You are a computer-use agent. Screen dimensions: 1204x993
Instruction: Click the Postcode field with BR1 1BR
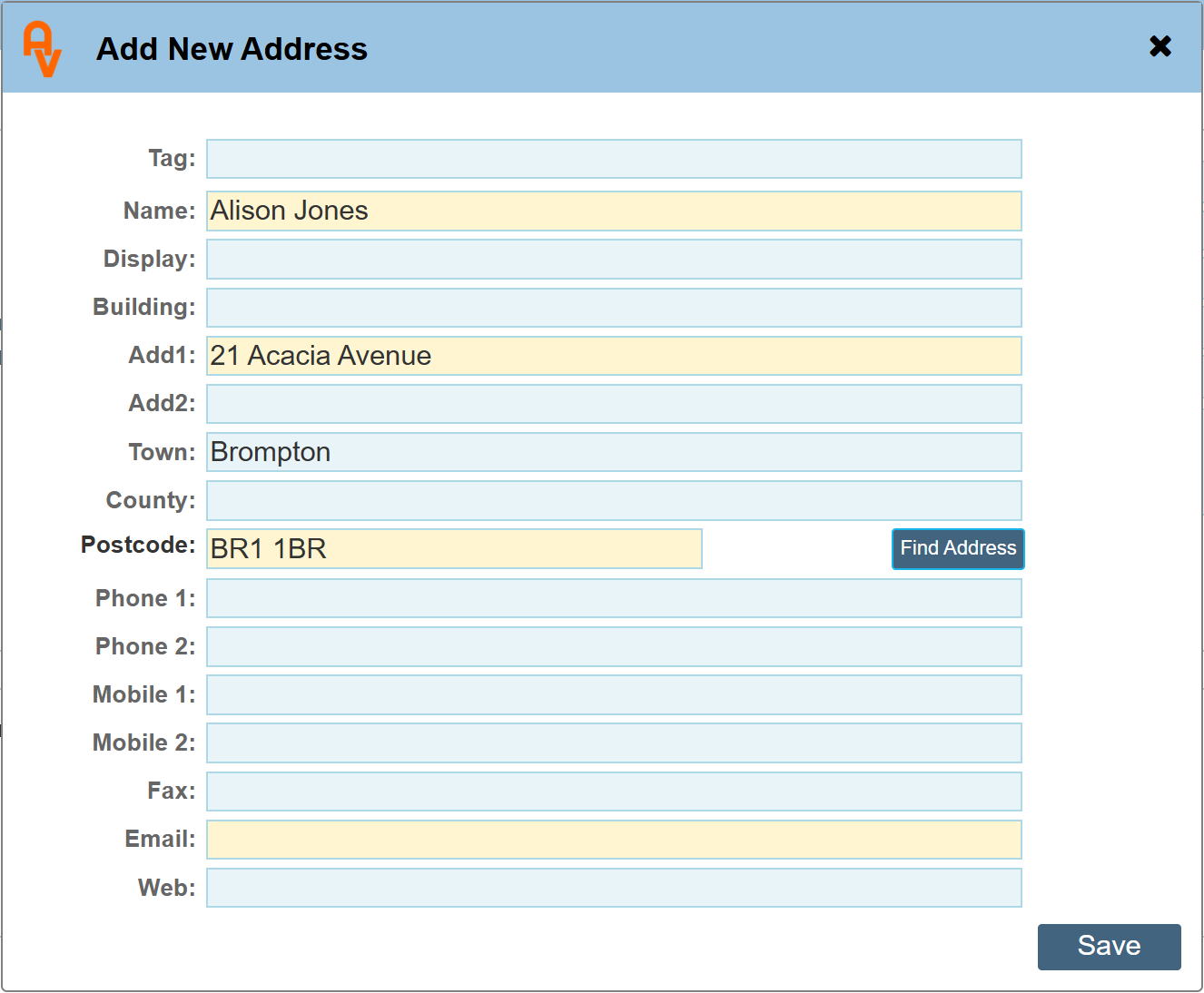click(454, 549)
